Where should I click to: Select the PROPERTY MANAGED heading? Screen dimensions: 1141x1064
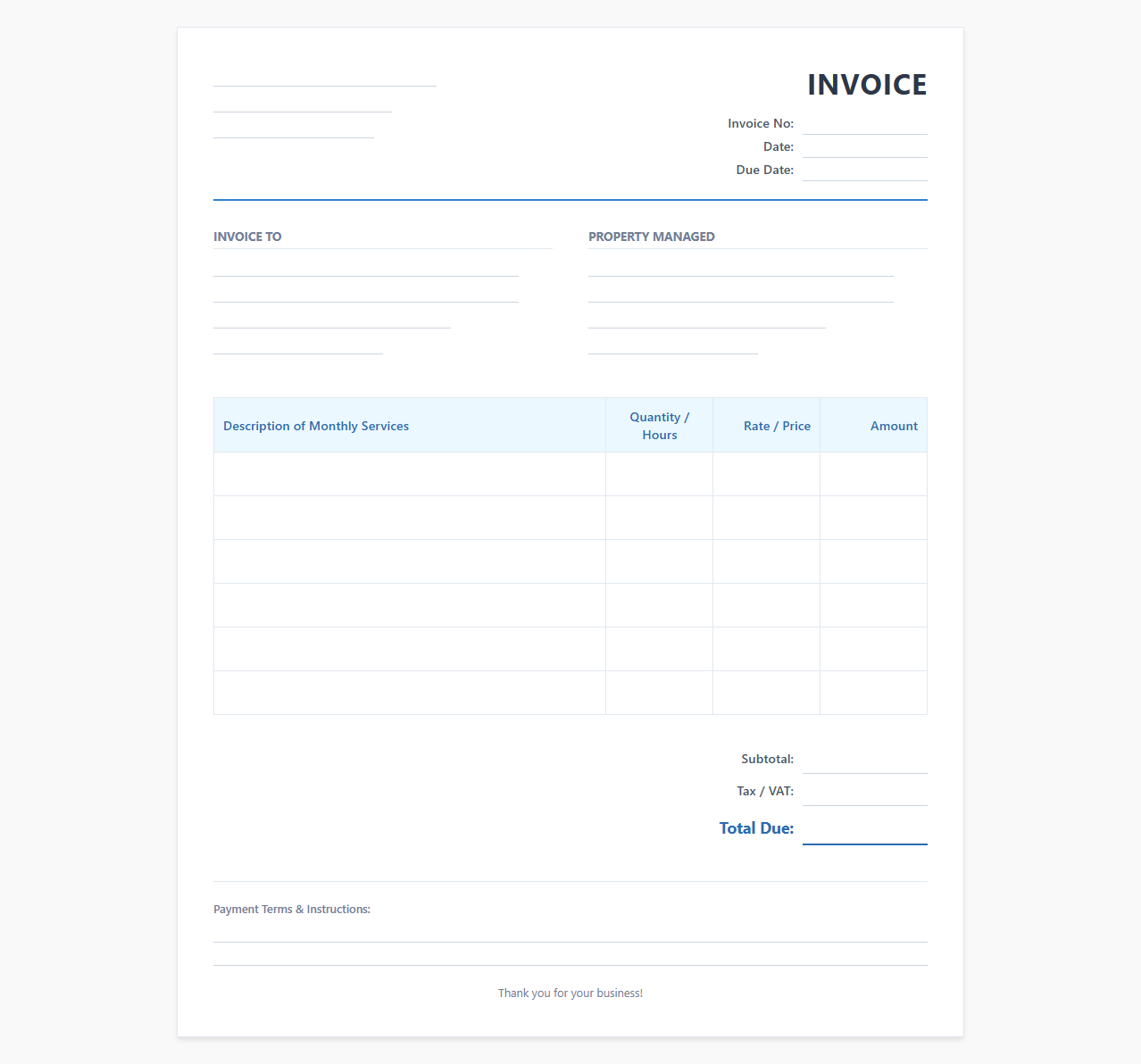click(652, 237)
